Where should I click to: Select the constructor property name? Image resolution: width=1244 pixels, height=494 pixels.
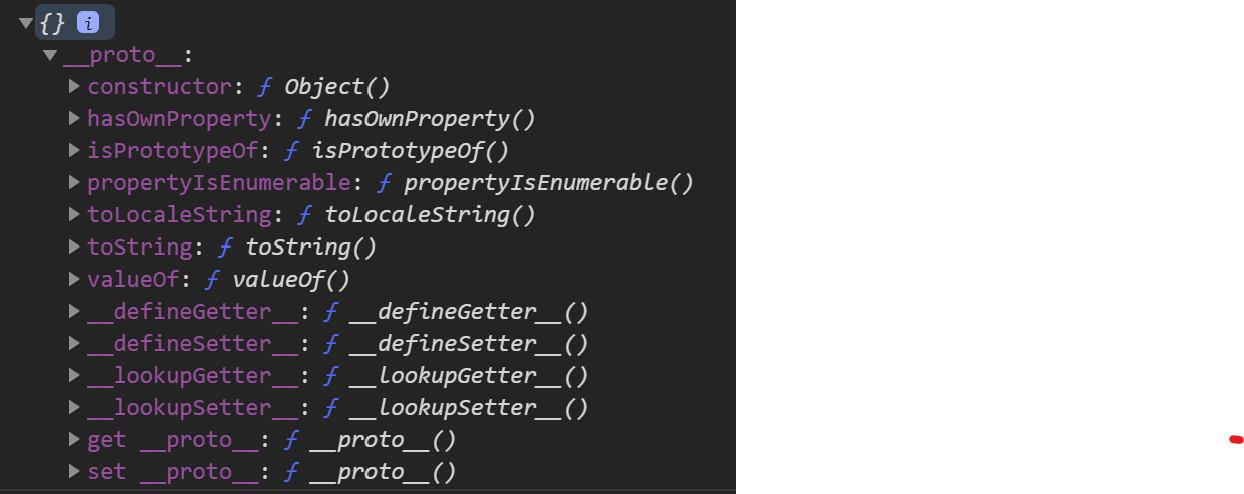(x=159, y=87)
